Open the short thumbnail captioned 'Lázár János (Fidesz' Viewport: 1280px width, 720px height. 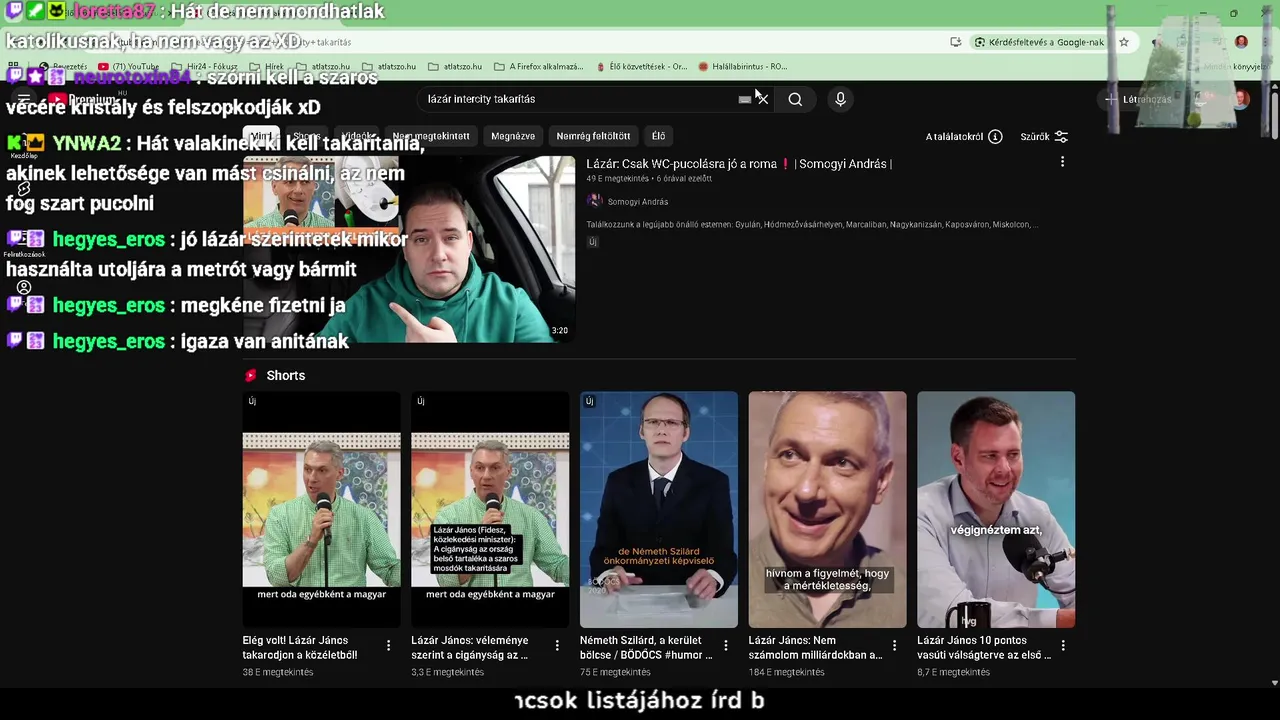click(x=490, y=509)
